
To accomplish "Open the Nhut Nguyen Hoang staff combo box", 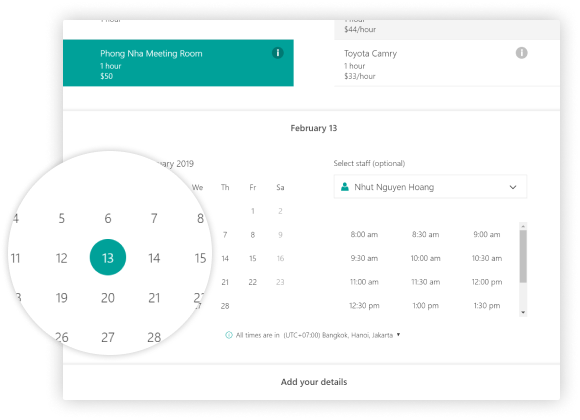I will tap(430, 187).
